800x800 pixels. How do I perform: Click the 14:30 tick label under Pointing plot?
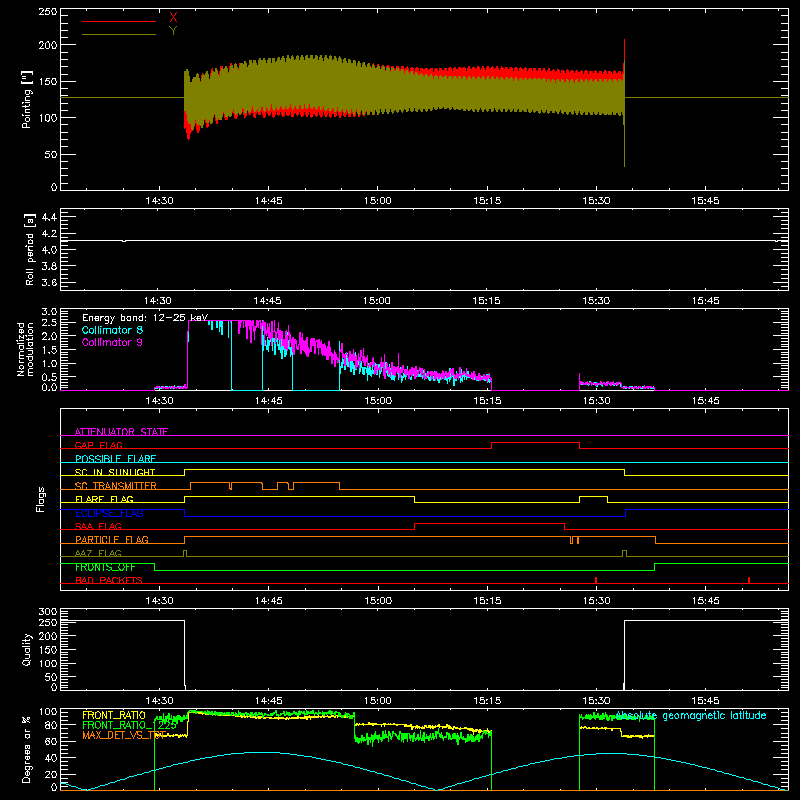(159, 201)
